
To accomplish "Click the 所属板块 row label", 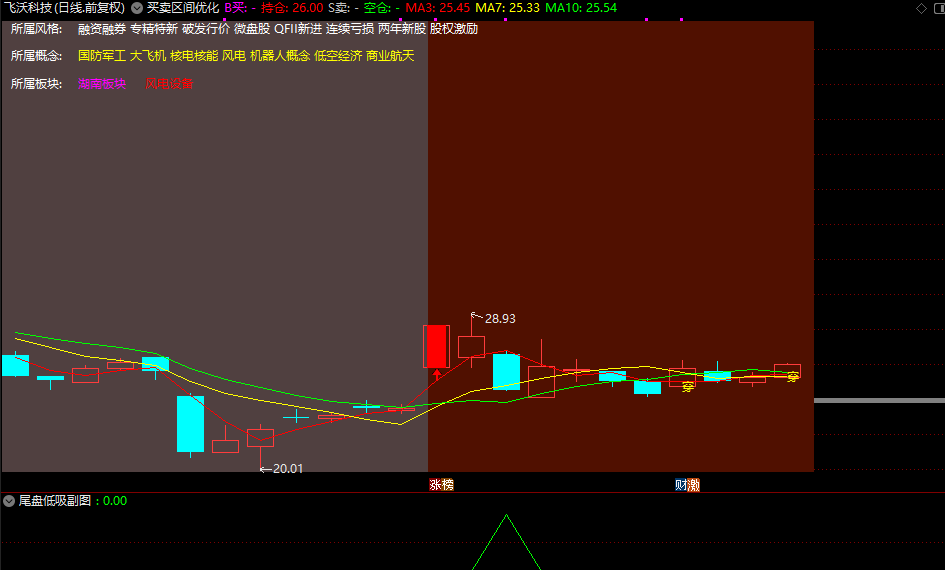I will coord(37,84).
